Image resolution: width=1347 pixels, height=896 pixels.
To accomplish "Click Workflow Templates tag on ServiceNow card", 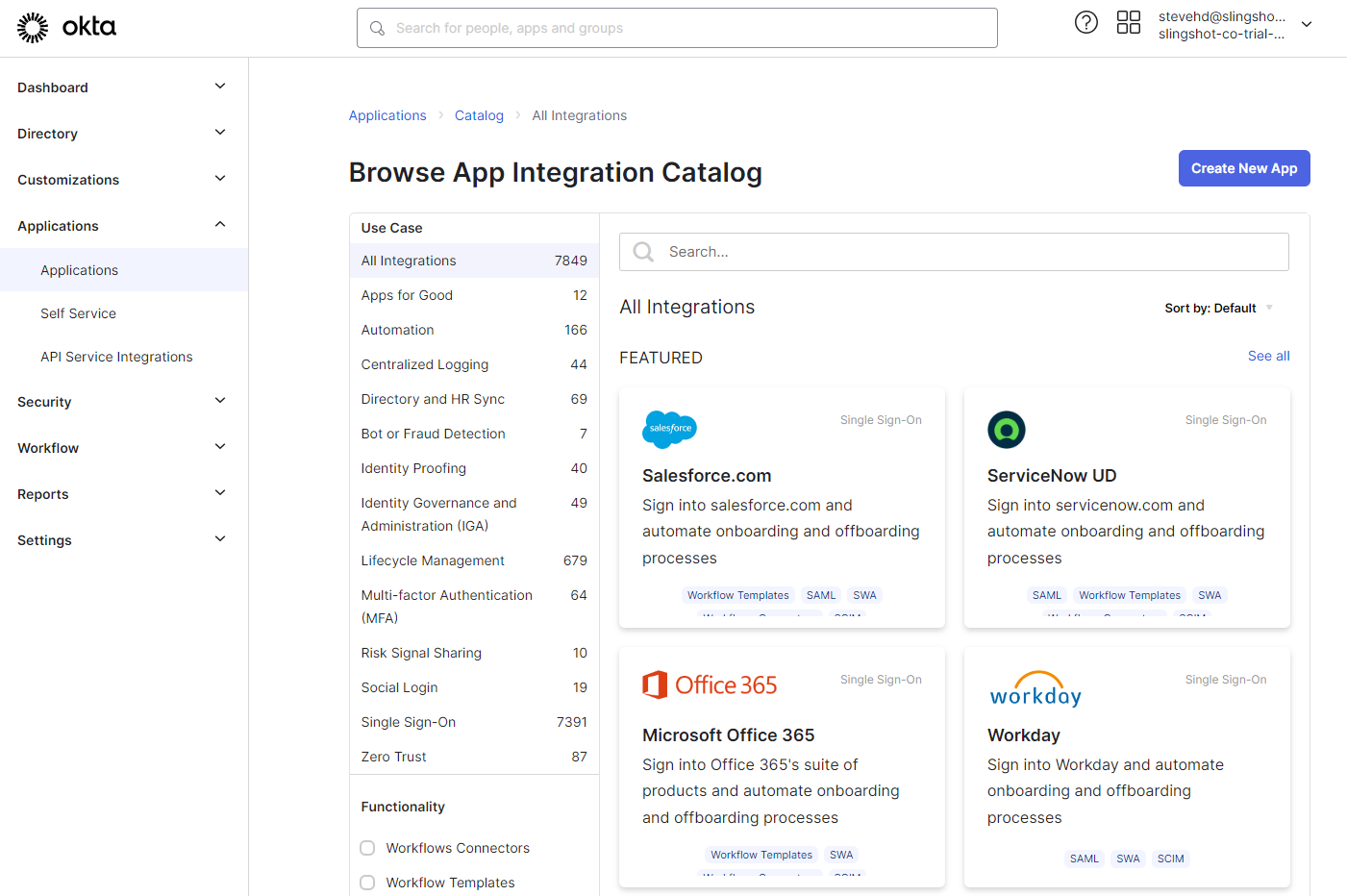I will [1130, 595].
